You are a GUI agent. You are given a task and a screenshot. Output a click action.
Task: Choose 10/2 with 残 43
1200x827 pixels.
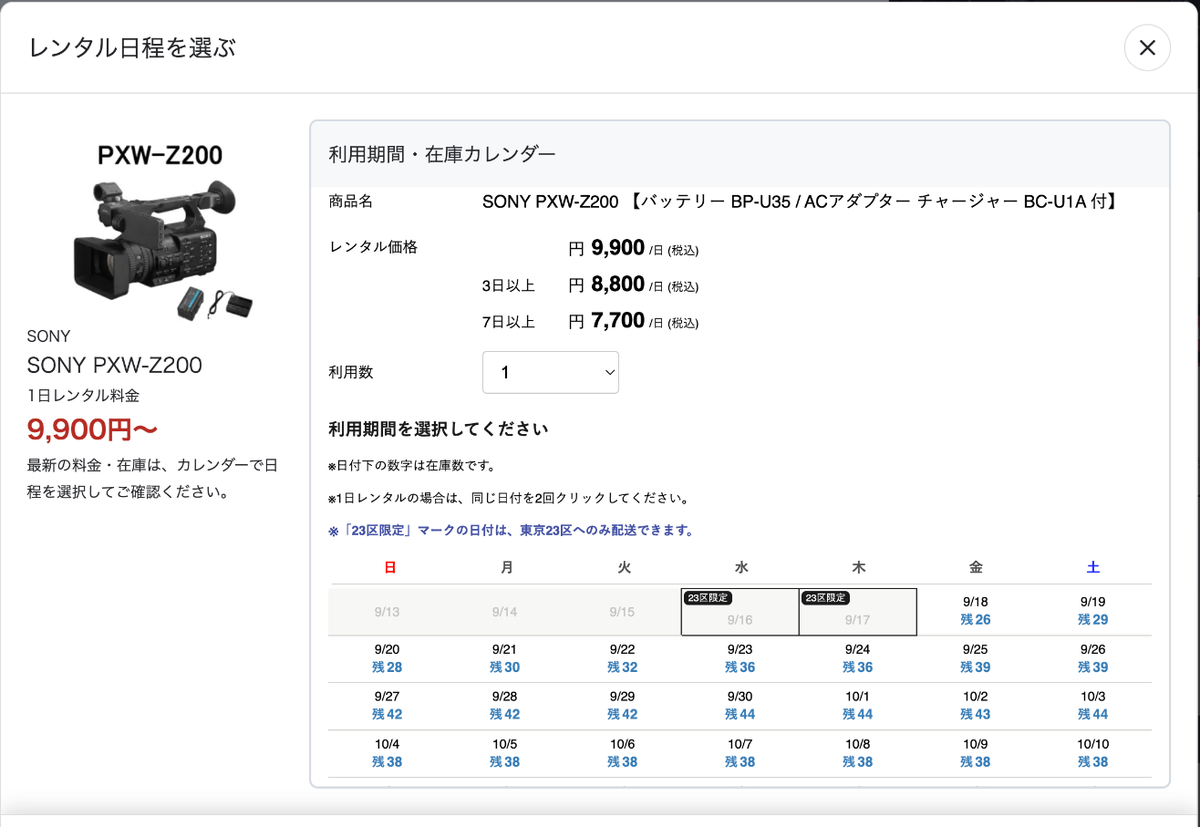(x=975, y=705)
